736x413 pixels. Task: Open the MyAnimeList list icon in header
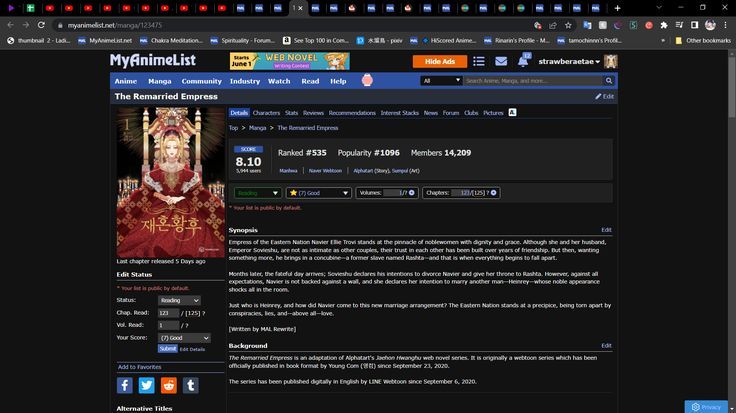[479, 61]
